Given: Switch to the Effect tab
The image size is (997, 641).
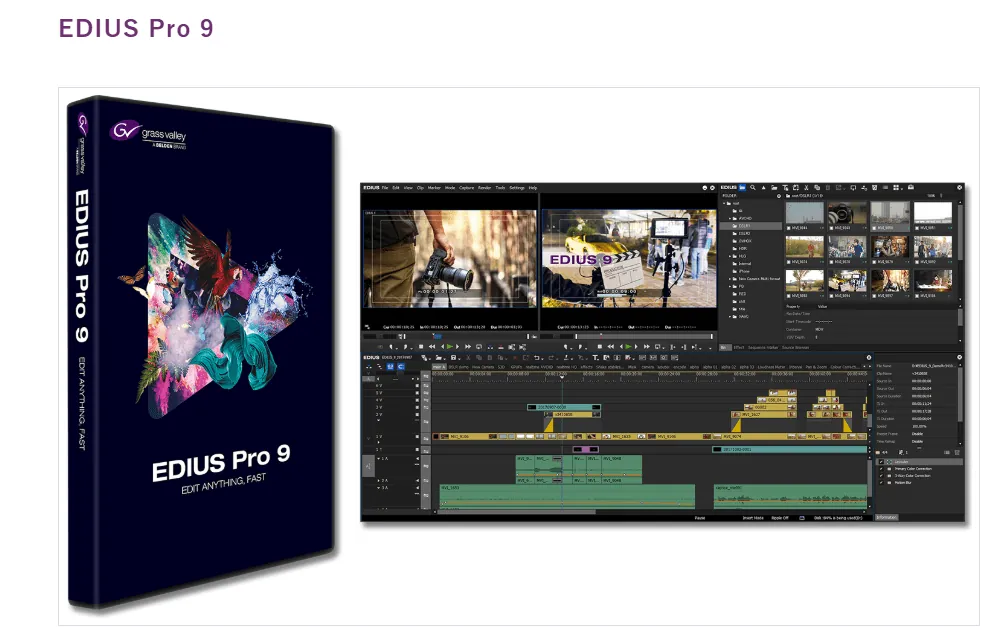Looking at the screenshot, I should (x=739, y=347).
